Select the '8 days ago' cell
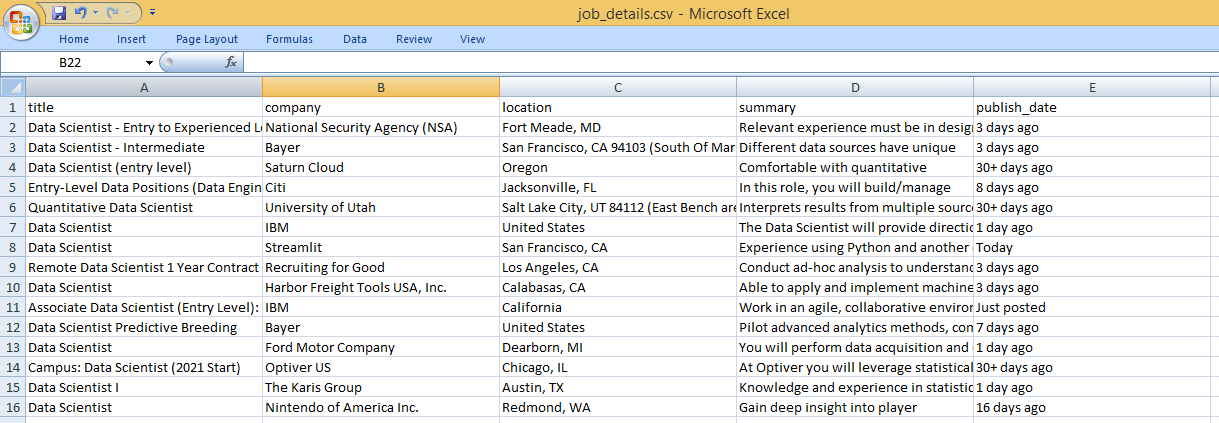This screenshot has height=423, width=1219. click(1092, 187)
